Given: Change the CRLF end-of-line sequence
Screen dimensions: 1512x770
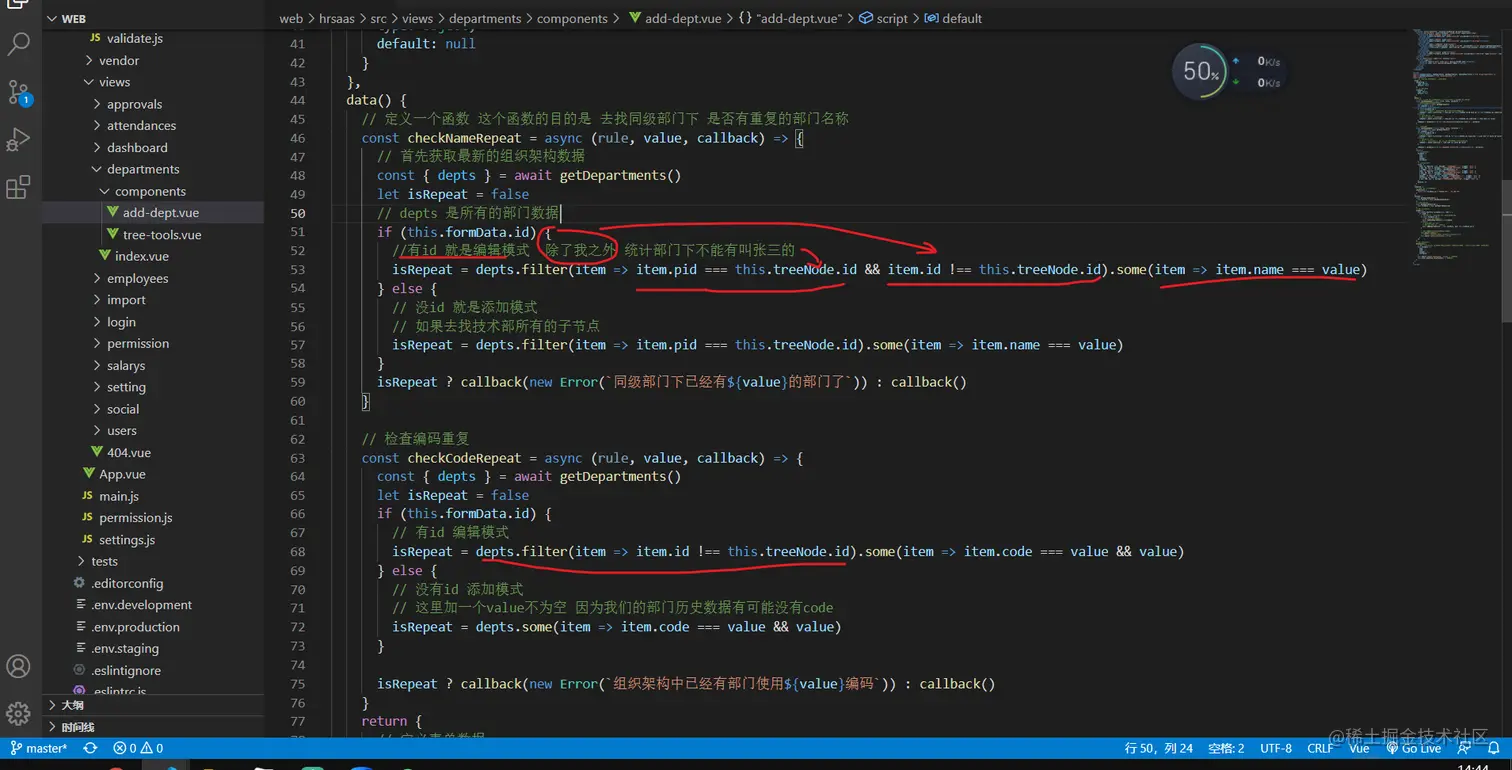Looking at the screenshot, I should (1320, 748).
